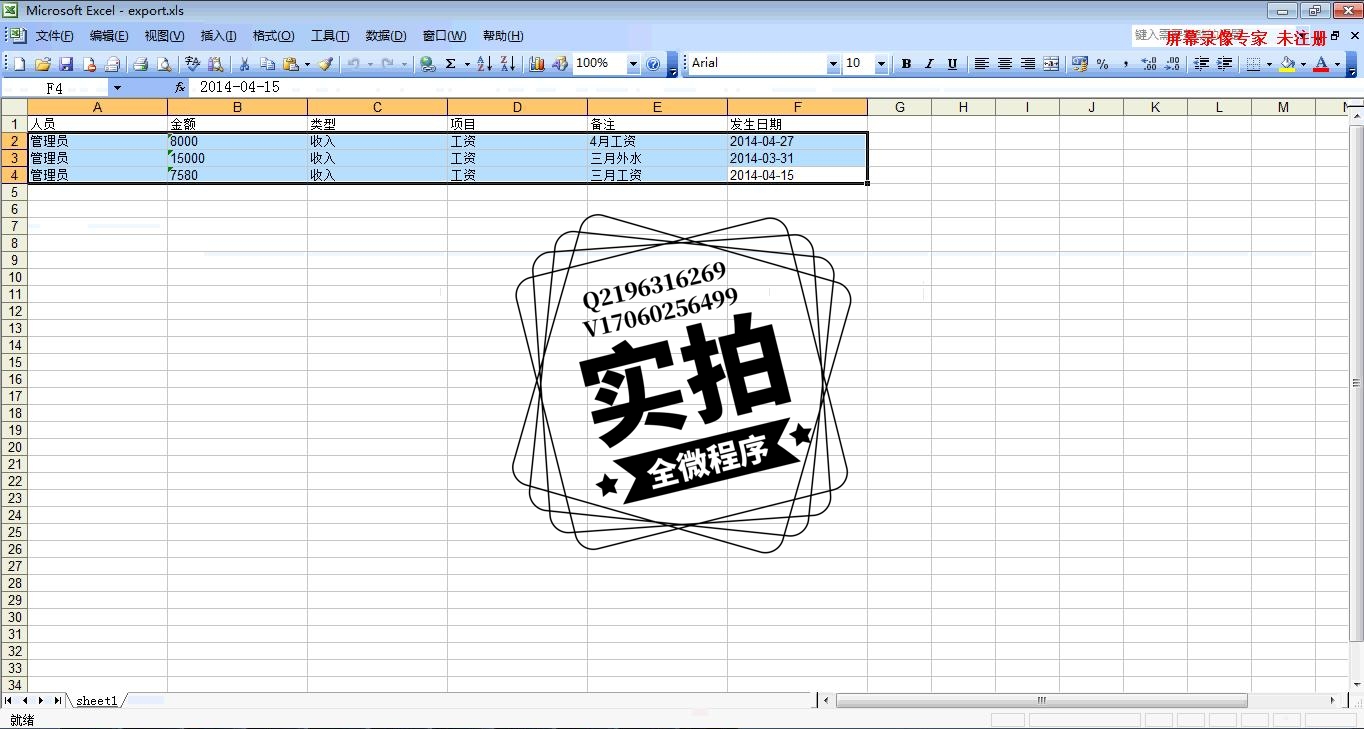Paste from clipboard icon
The height and width of the screenshot is (729, 1364).
pyautogui.click(x=291, y=64)
